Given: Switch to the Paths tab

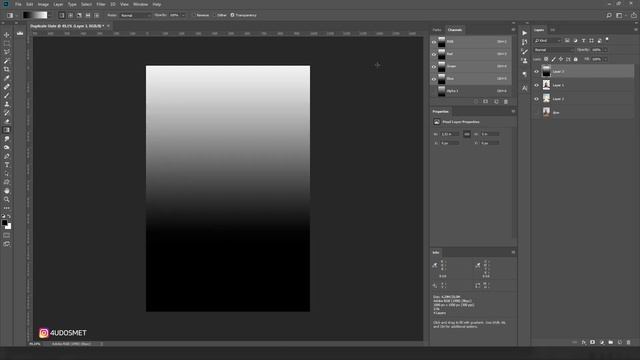Looking at the screenshot, I should click(437, 30).
